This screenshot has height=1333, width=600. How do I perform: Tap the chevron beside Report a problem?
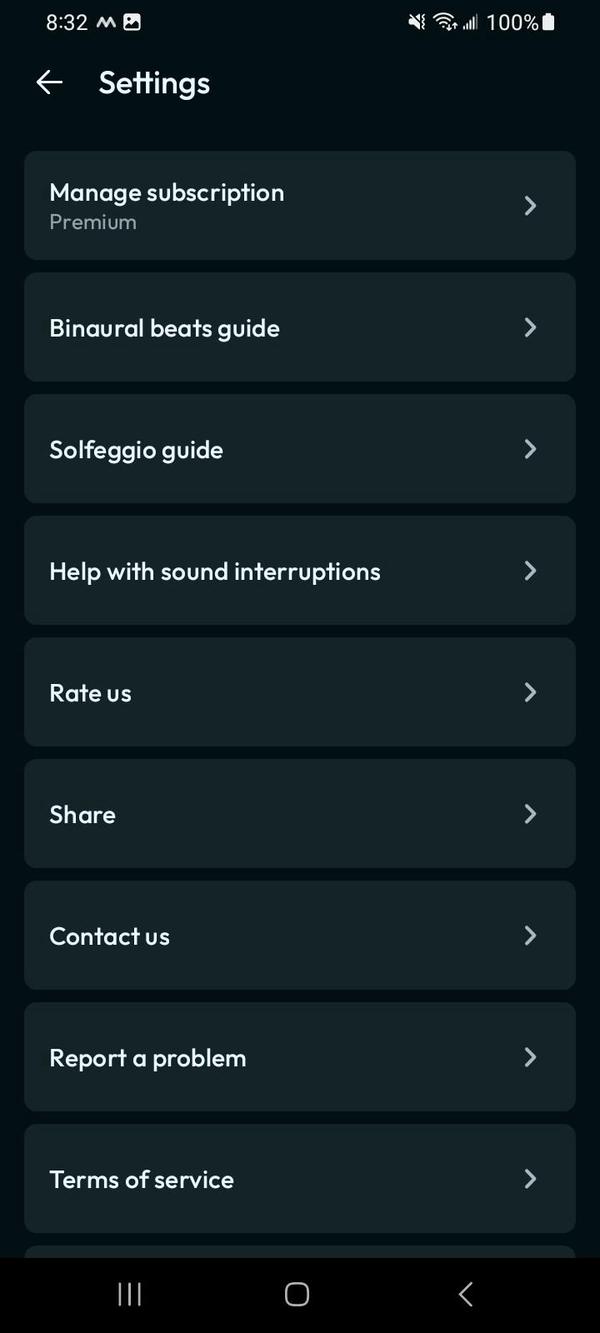click(530, 1058)
